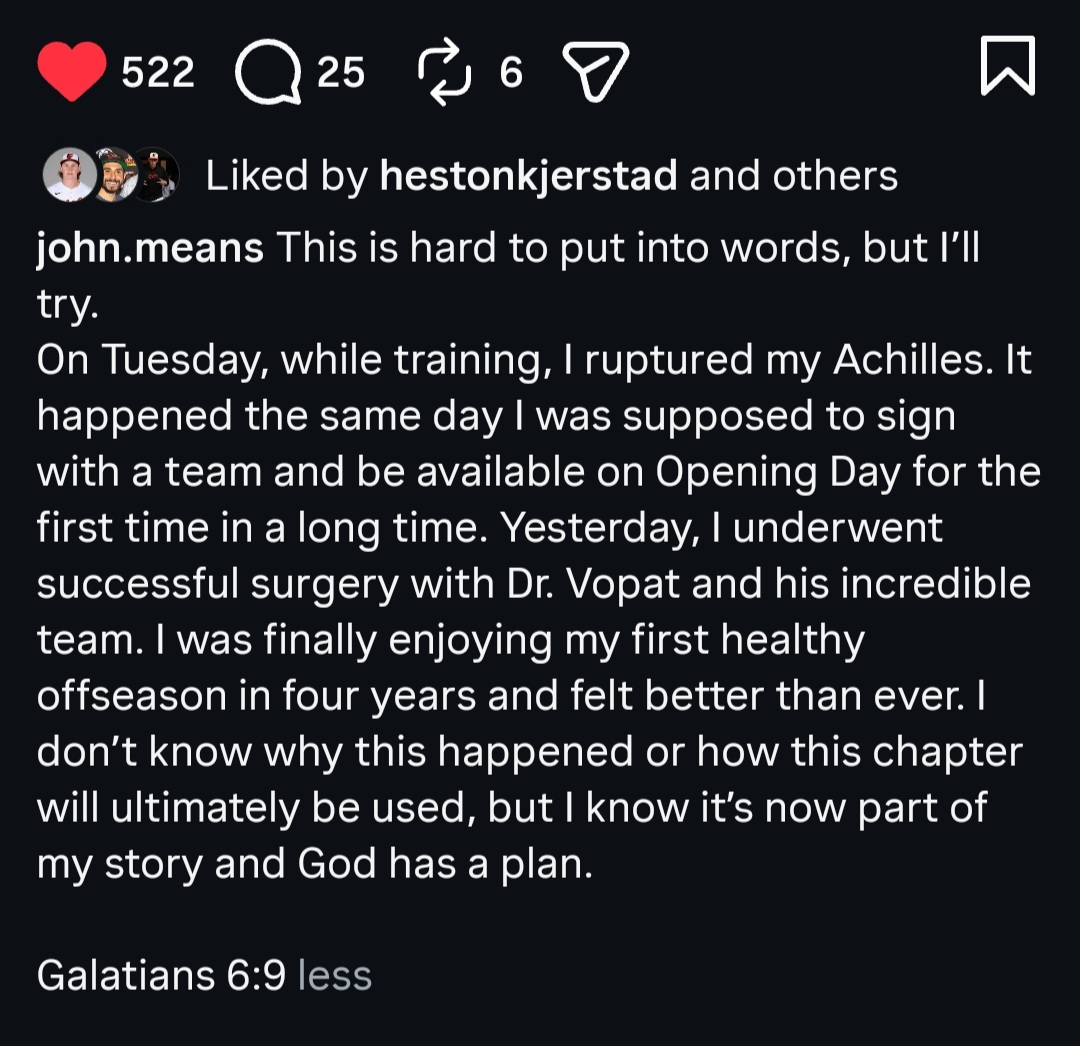Tap the Galatians 6:9 verse text
Viewport: 1080px width, 1046px height.
coord(161,976)
